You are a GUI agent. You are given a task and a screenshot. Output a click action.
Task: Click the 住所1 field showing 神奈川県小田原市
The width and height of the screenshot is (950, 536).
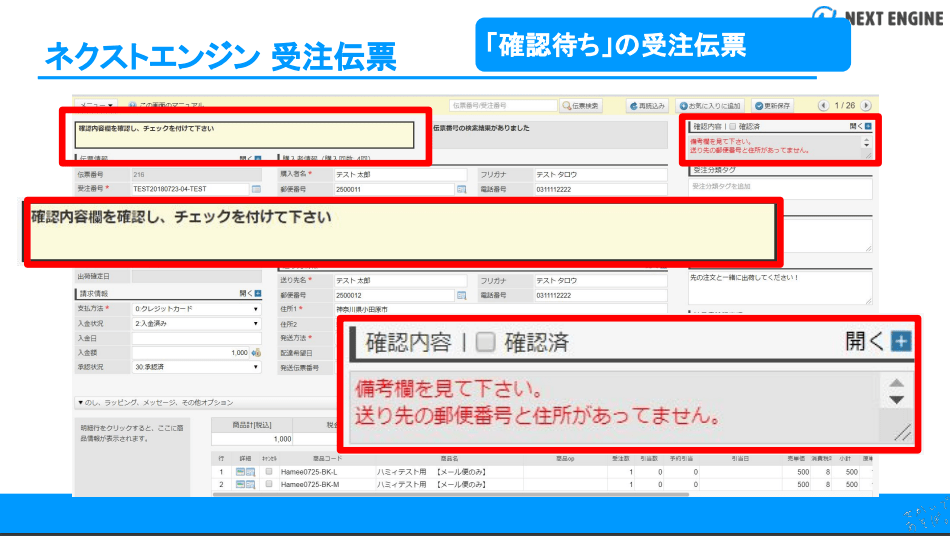pyautogui.click(x=500, y=309)
